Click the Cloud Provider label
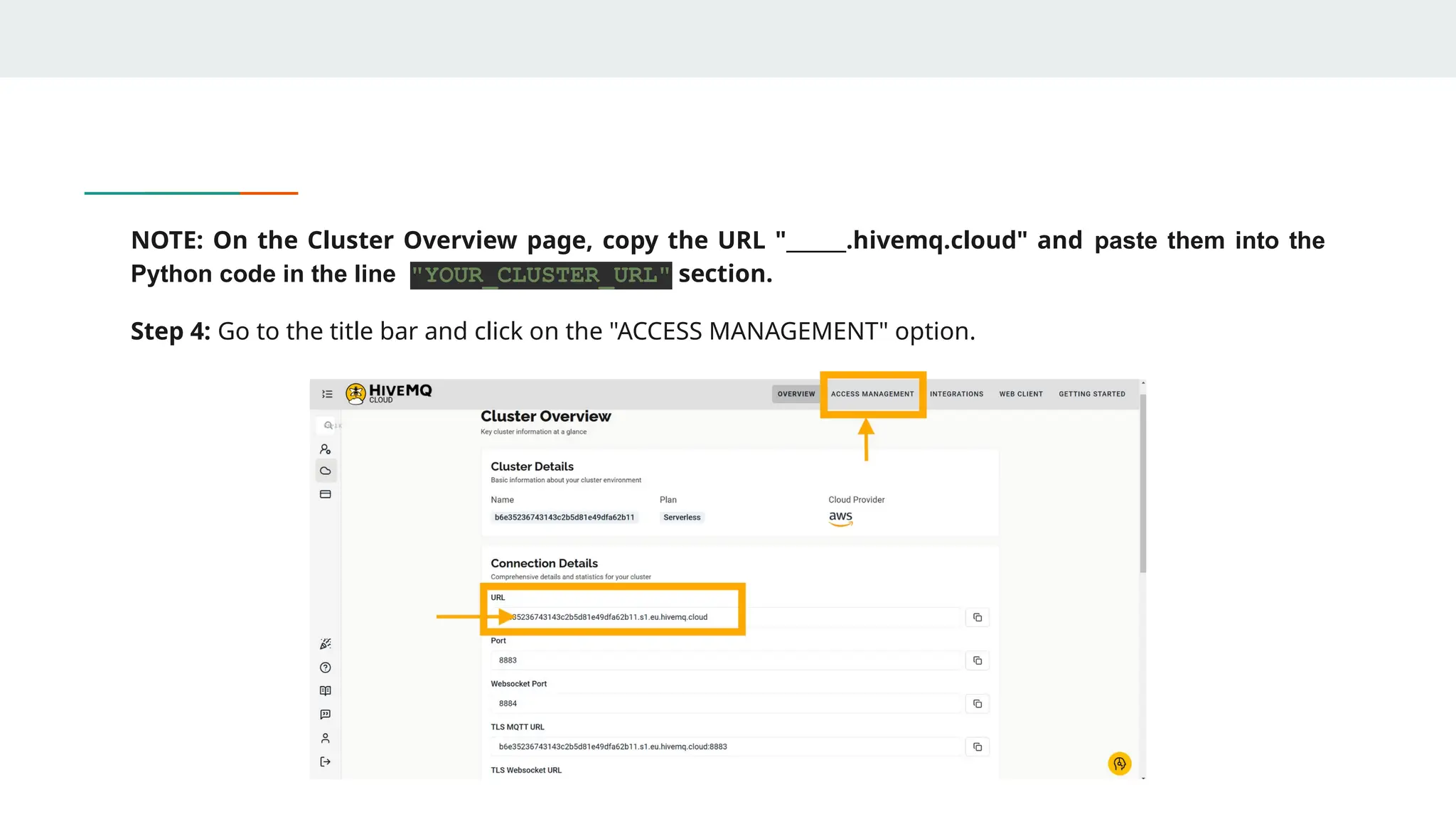Image resolution: width=1456 pixels, height=819 pixels. pos(856,500)
